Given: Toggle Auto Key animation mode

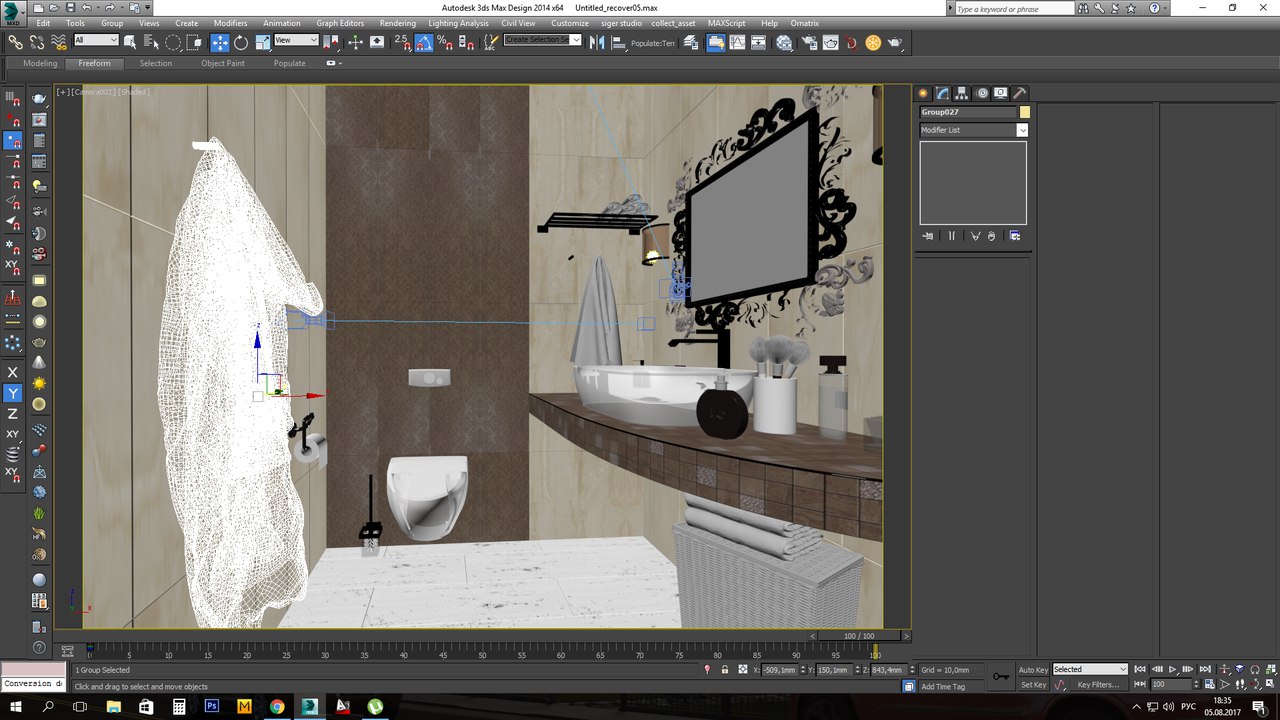Looking at the screenshot, I should tap(1033, 669).
